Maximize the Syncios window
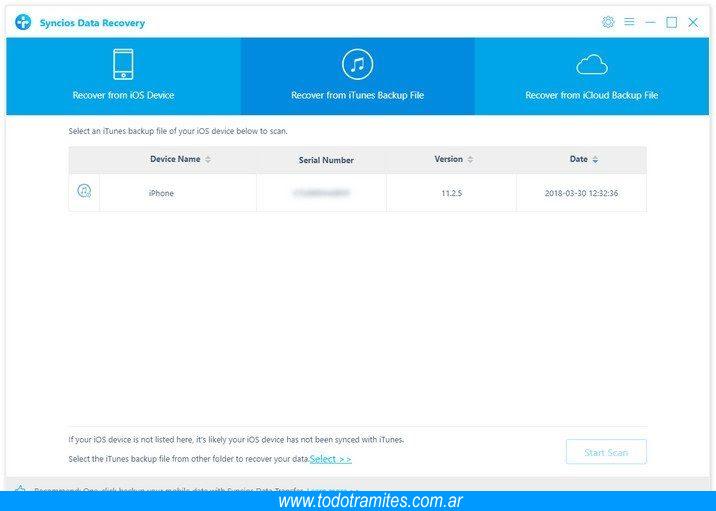The height and width of the screenshot is (511, 716). point(671,22)
